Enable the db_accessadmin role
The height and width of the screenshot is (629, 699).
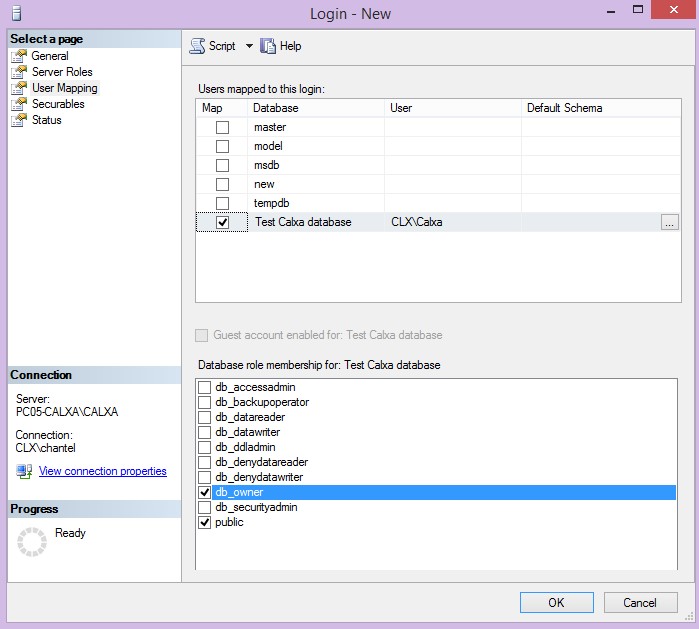(x=205, y=387)
